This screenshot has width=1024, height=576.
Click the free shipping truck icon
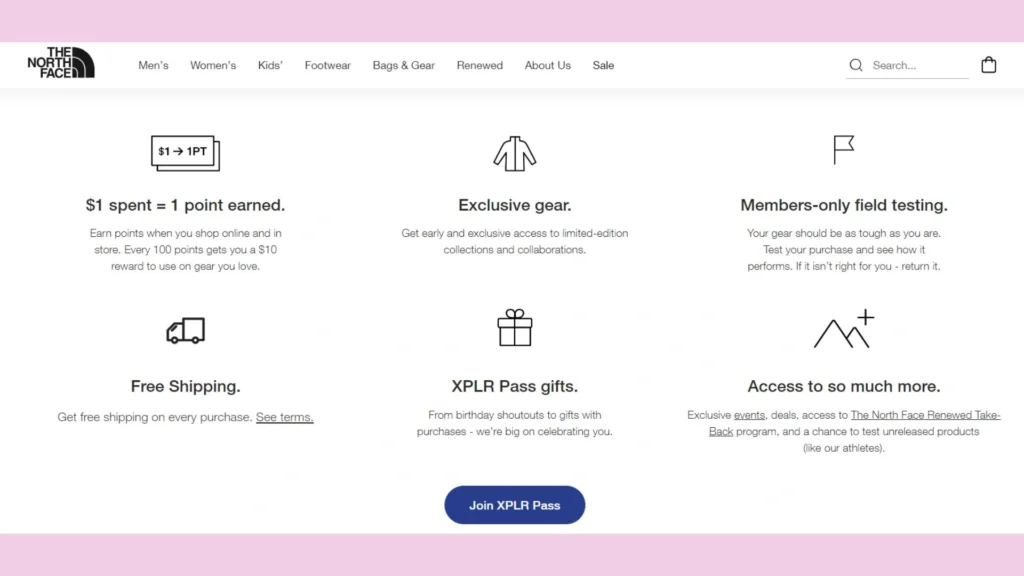[x=185, y=331]
